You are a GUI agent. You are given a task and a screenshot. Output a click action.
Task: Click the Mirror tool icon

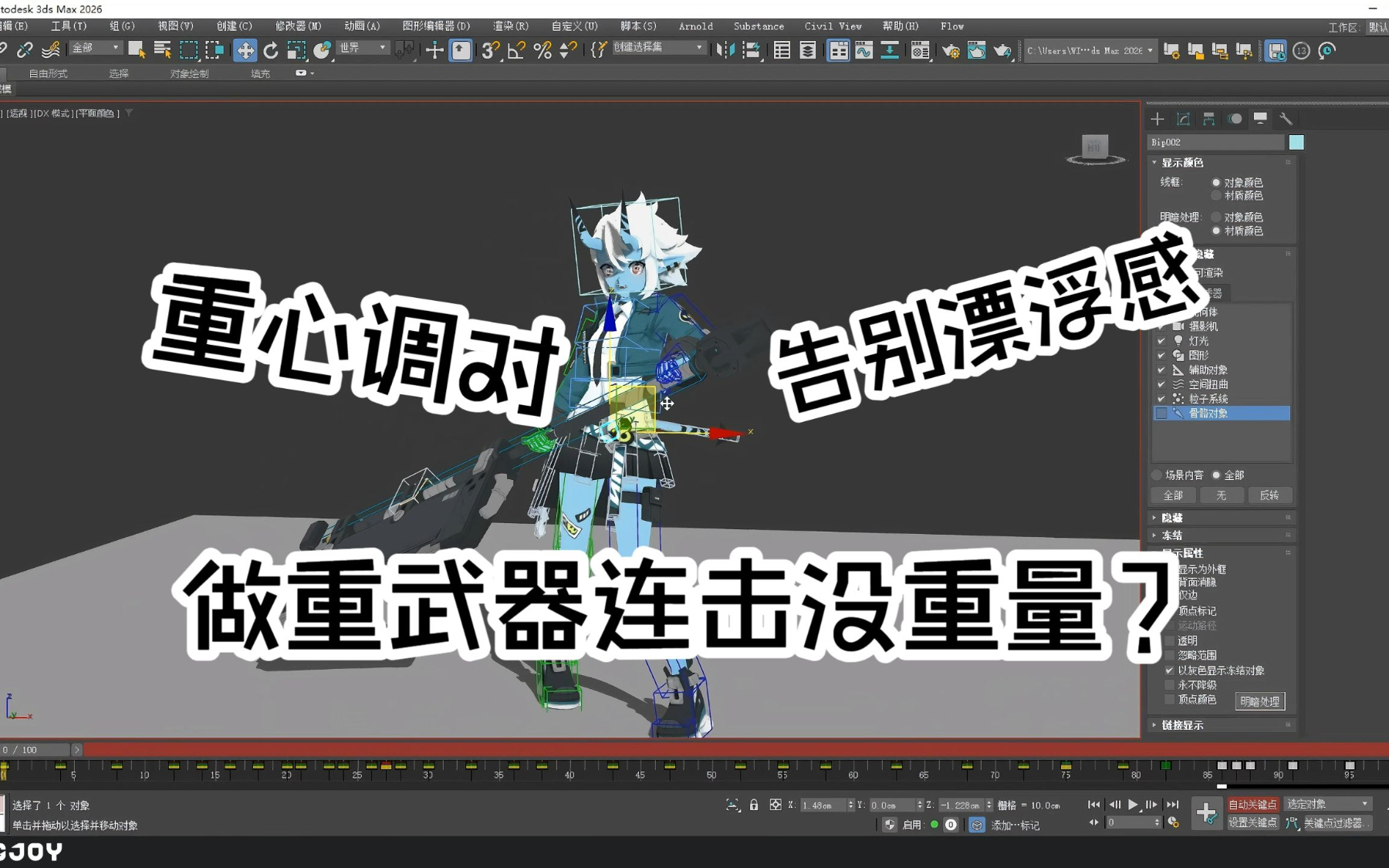(725, 51)
